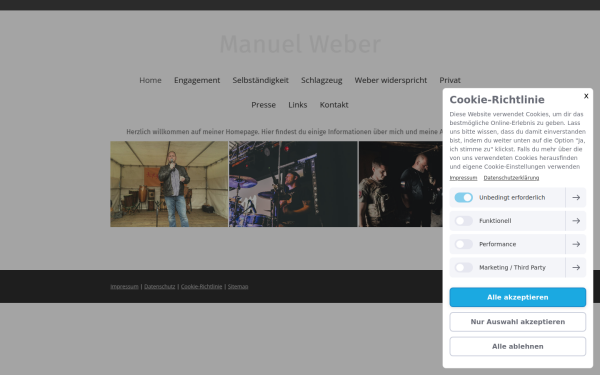Open the Kontakt menu item
Image resolution: width=600 pixels, height=375 pixels.
click(334, 104)
